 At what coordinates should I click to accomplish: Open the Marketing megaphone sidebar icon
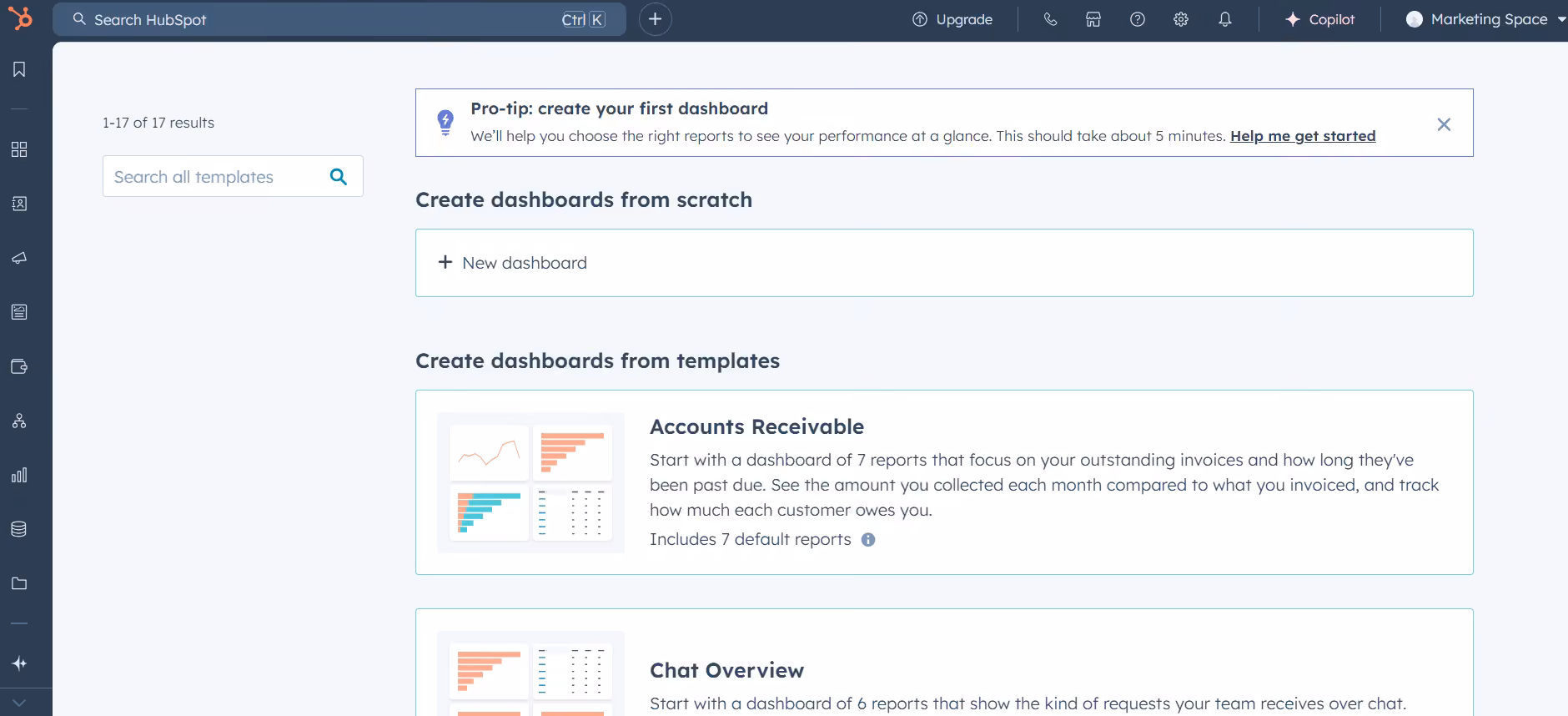coord(19,258)
